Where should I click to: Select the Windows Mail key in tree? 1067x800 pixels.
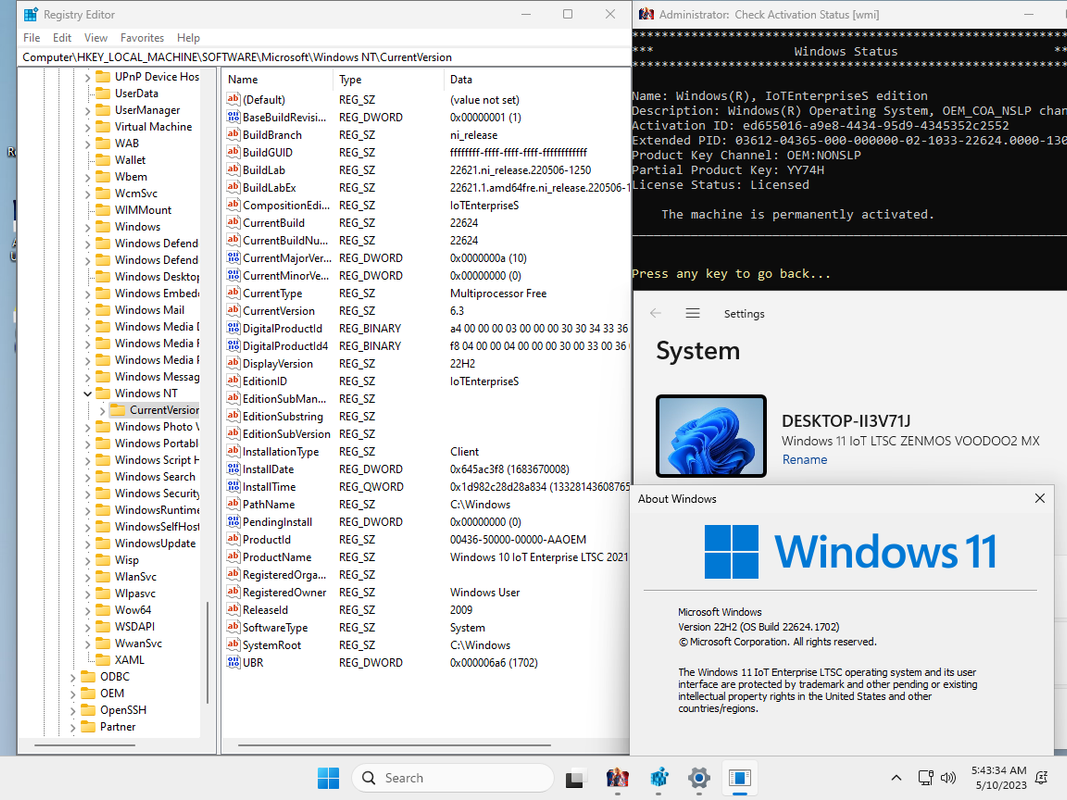tap(149, 310)
